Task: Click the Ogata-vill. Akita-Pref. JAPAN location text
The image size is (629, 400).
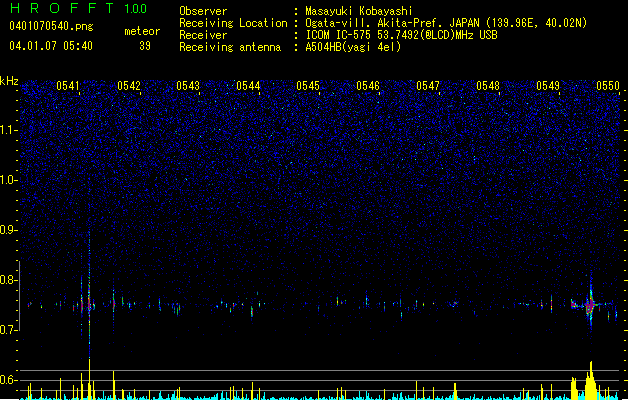Action: (446, 23)
